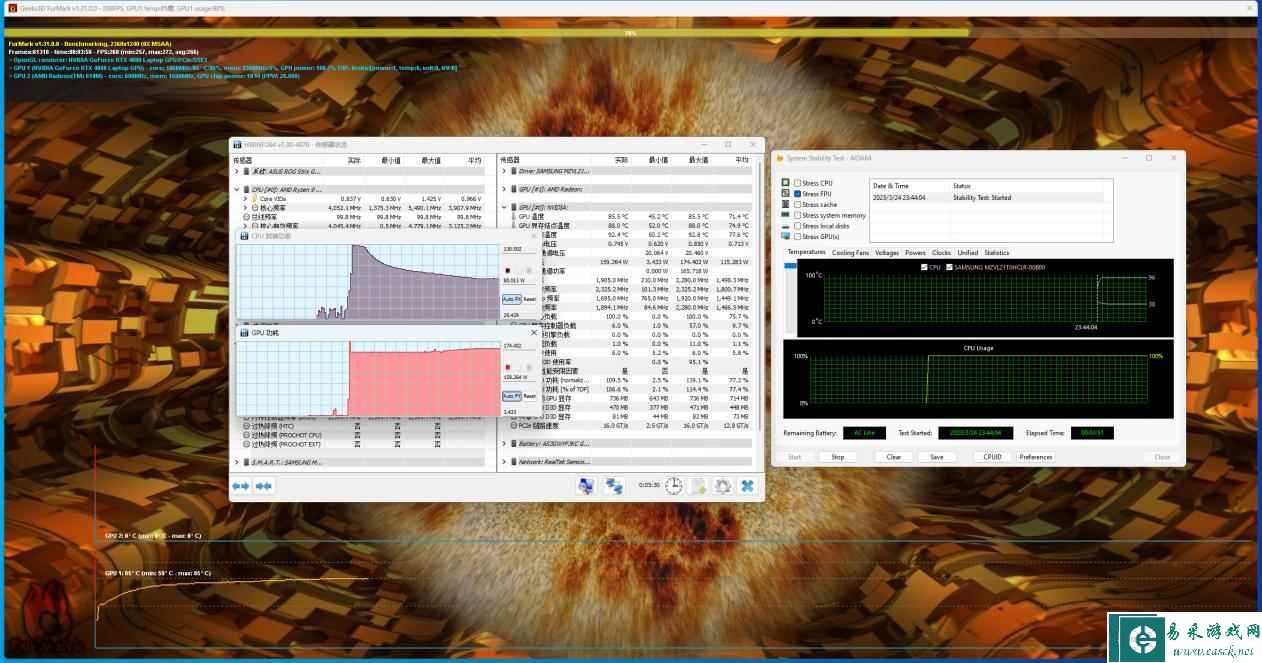The width and height of the screenshot is (1262, 663).
Task: Open Clocks tab in AIDA64
Action: (x=941, y=253)
